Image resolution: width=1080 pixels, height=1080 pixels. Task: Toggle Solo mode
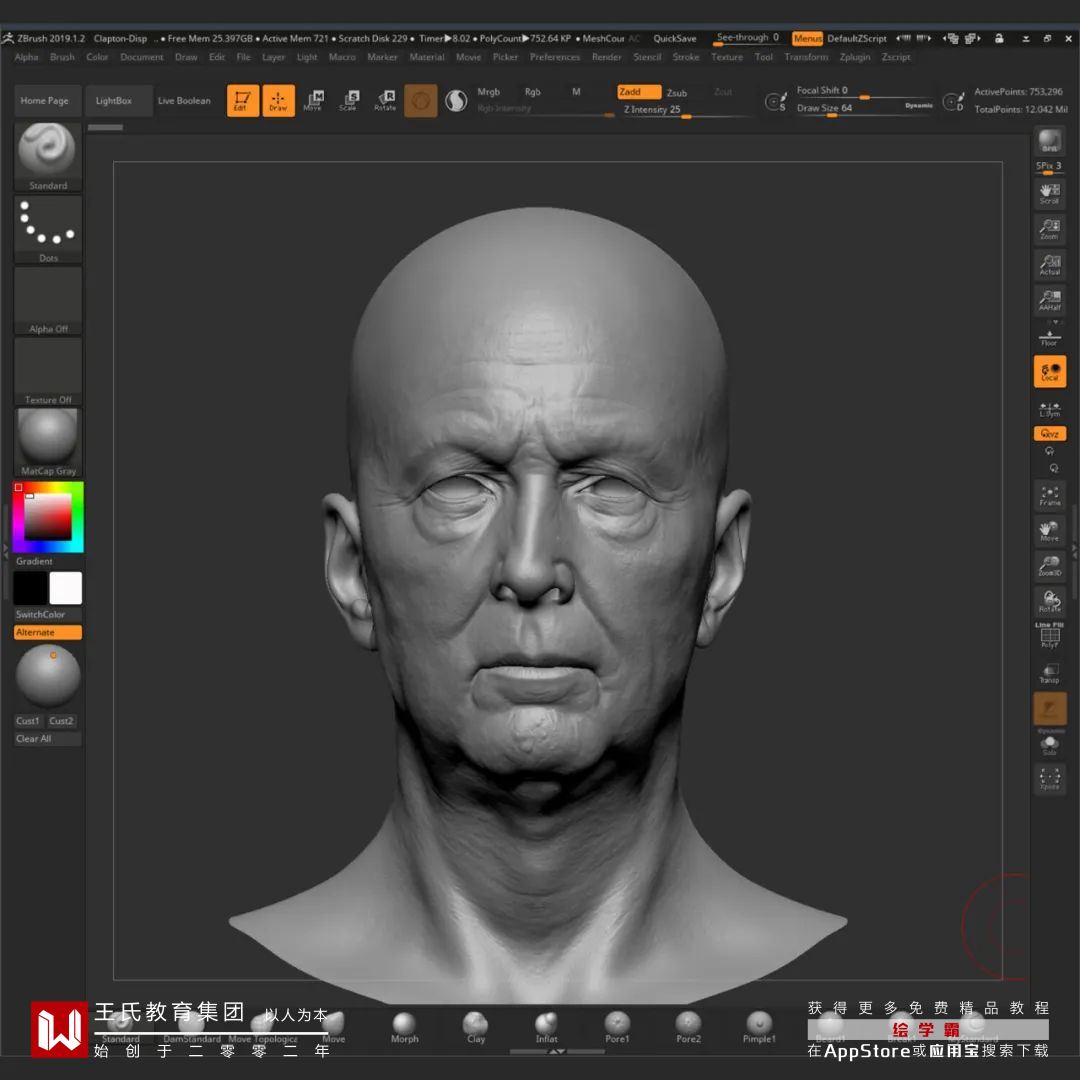[x=1050, y=746]
